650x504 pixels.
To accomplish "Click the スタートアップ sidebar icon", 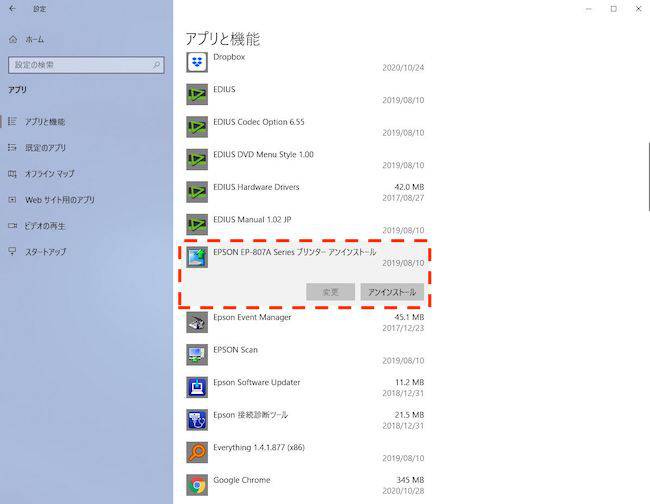I will (12, 251).
